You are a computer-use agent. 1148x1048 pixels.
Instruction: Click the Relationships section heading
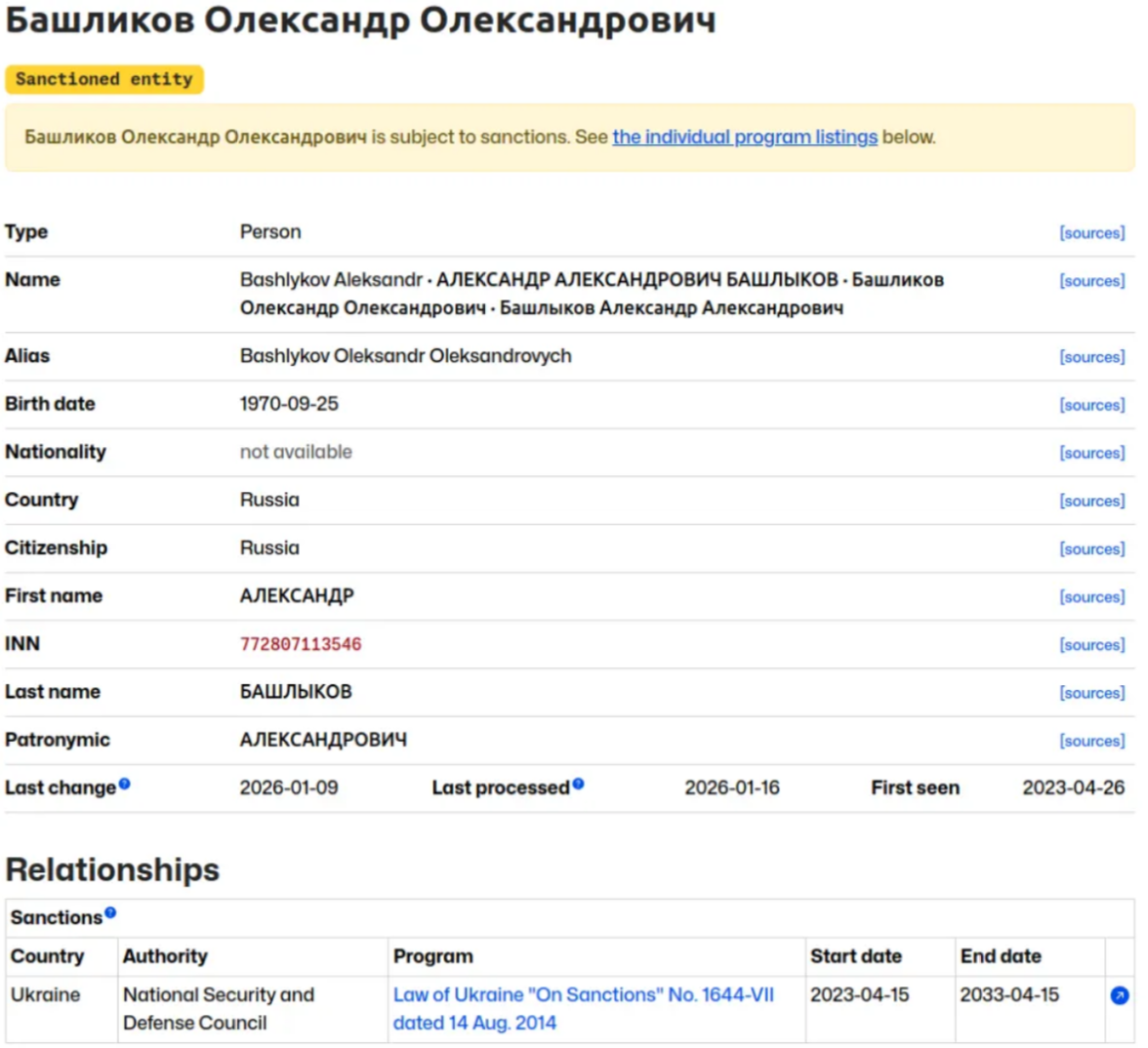click(112, 869)
